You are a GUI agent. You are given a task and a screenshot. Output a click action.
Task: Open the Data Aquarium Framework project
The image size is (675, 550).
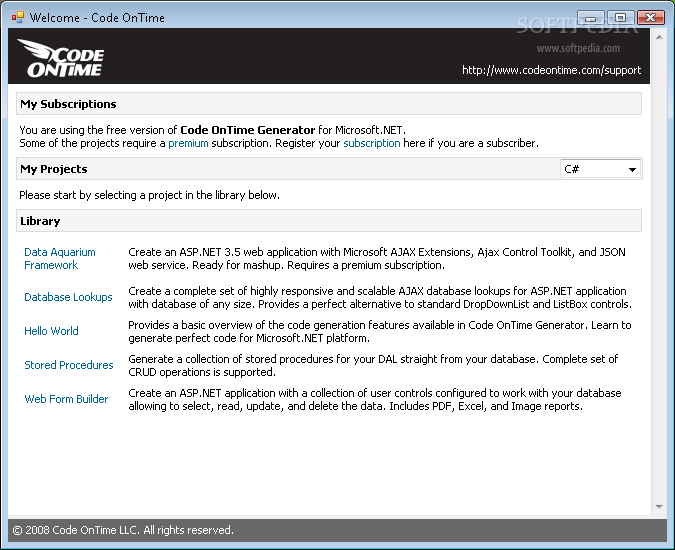pyautogui.click(x=59, y=259)
